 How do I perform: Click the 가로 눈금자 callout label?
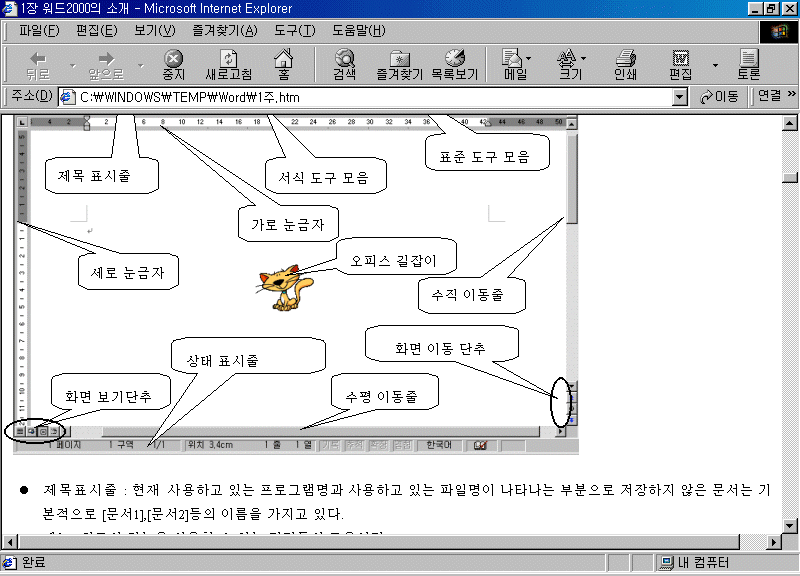(x=288, y=224)
